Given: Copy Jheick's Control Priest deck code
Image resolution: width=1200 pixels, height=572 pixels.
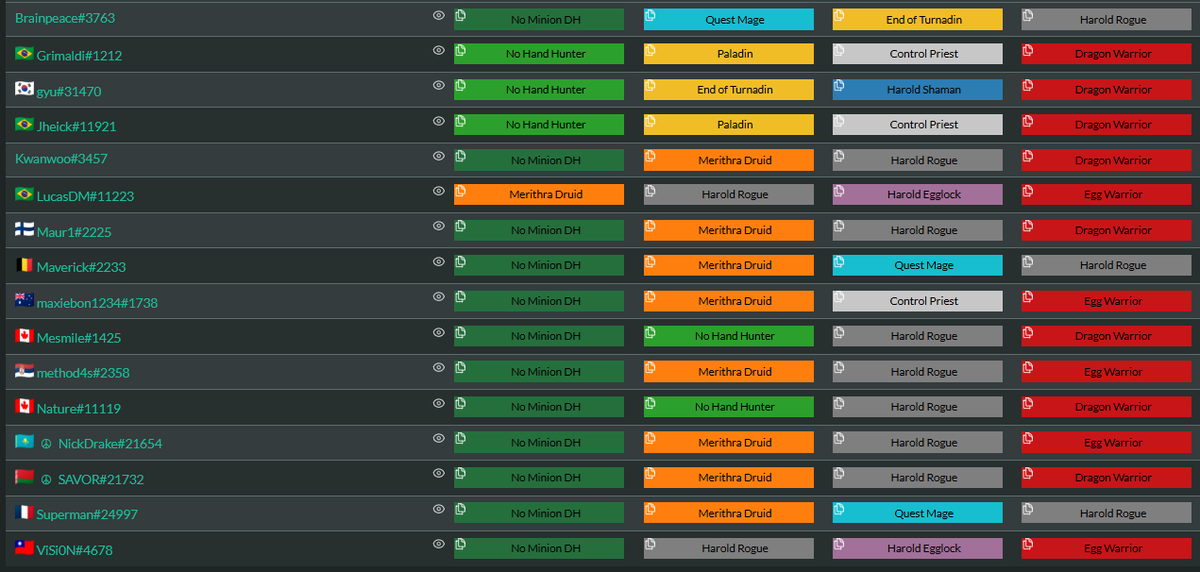Looking at the screenshot, I should (x=839, y=121).
